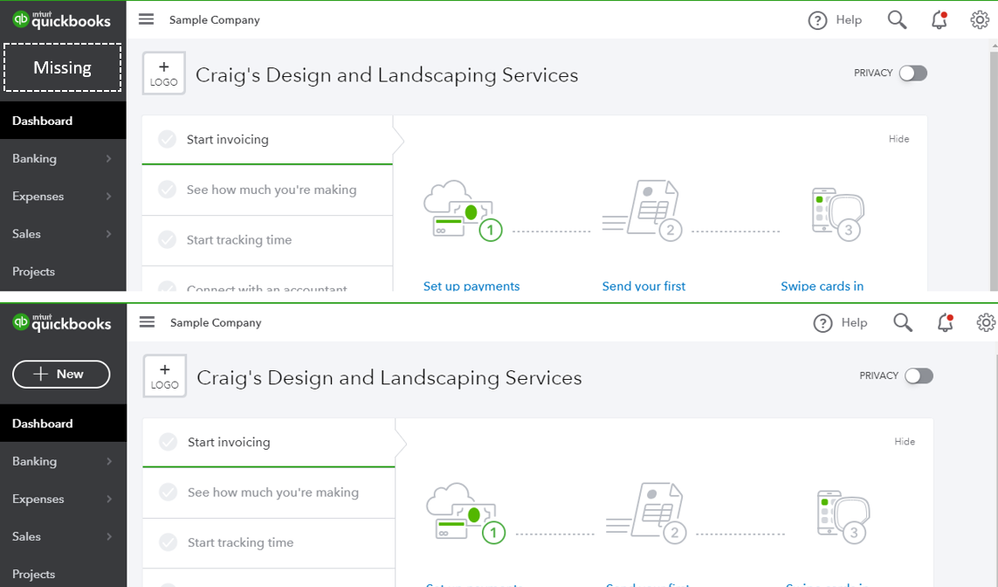The image size is (998, 587).
Task: Click Help text in upper screenshot
Action: [848, 20]
